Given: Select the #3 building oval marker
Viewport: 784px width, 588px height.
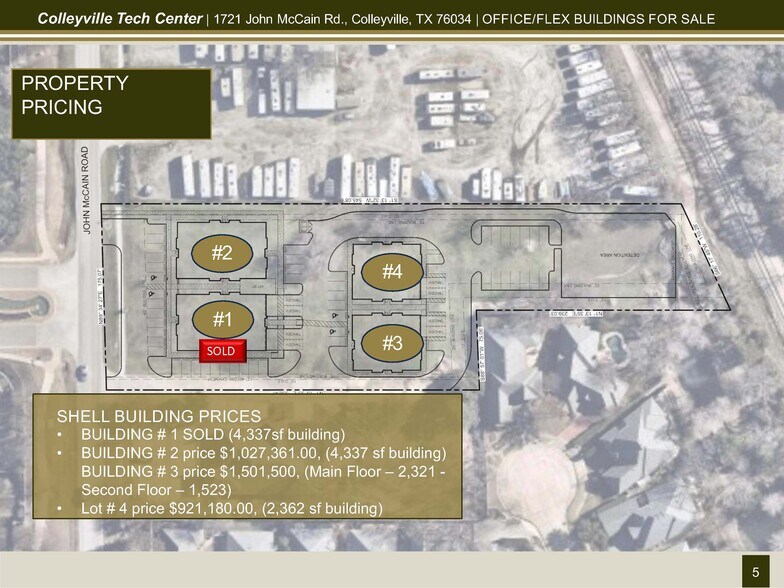Looking at the screenshot, I should click(392, 343).
